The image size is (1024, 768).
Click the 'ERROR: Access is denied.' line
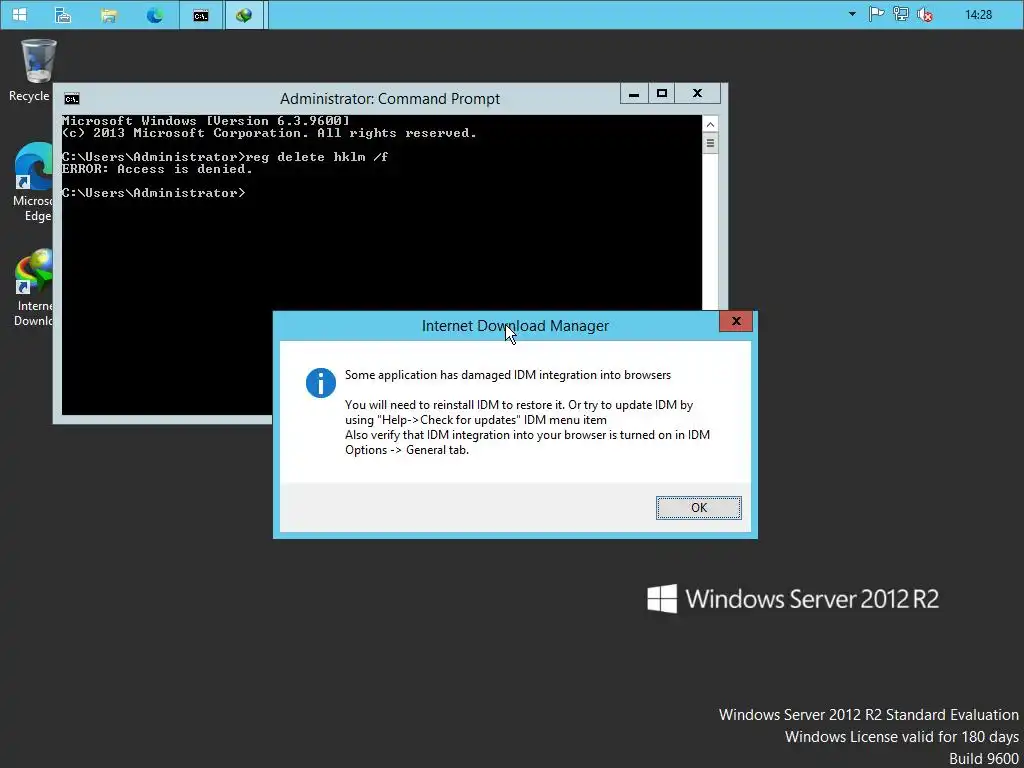(157, 169)
